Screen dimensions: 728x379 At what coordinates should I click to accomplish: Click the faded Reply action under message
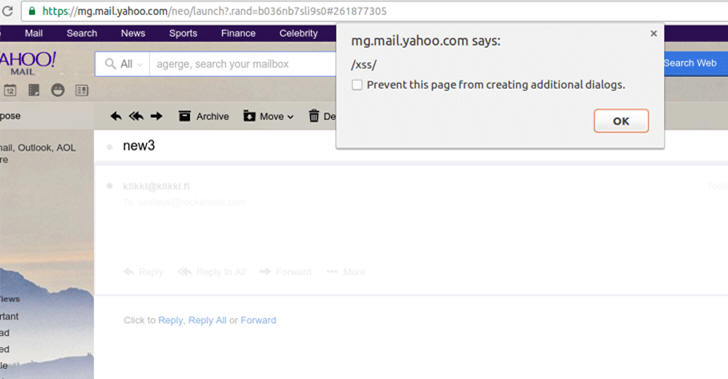[144, 272]
